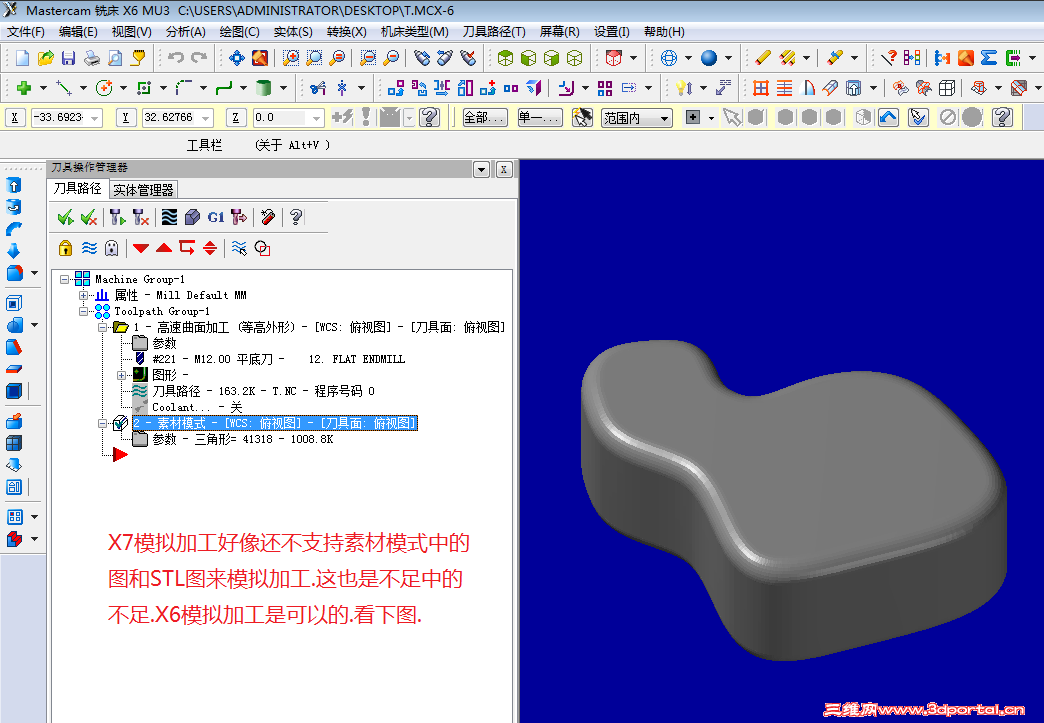Click the X coordinate label button

[x=15, y=118]
